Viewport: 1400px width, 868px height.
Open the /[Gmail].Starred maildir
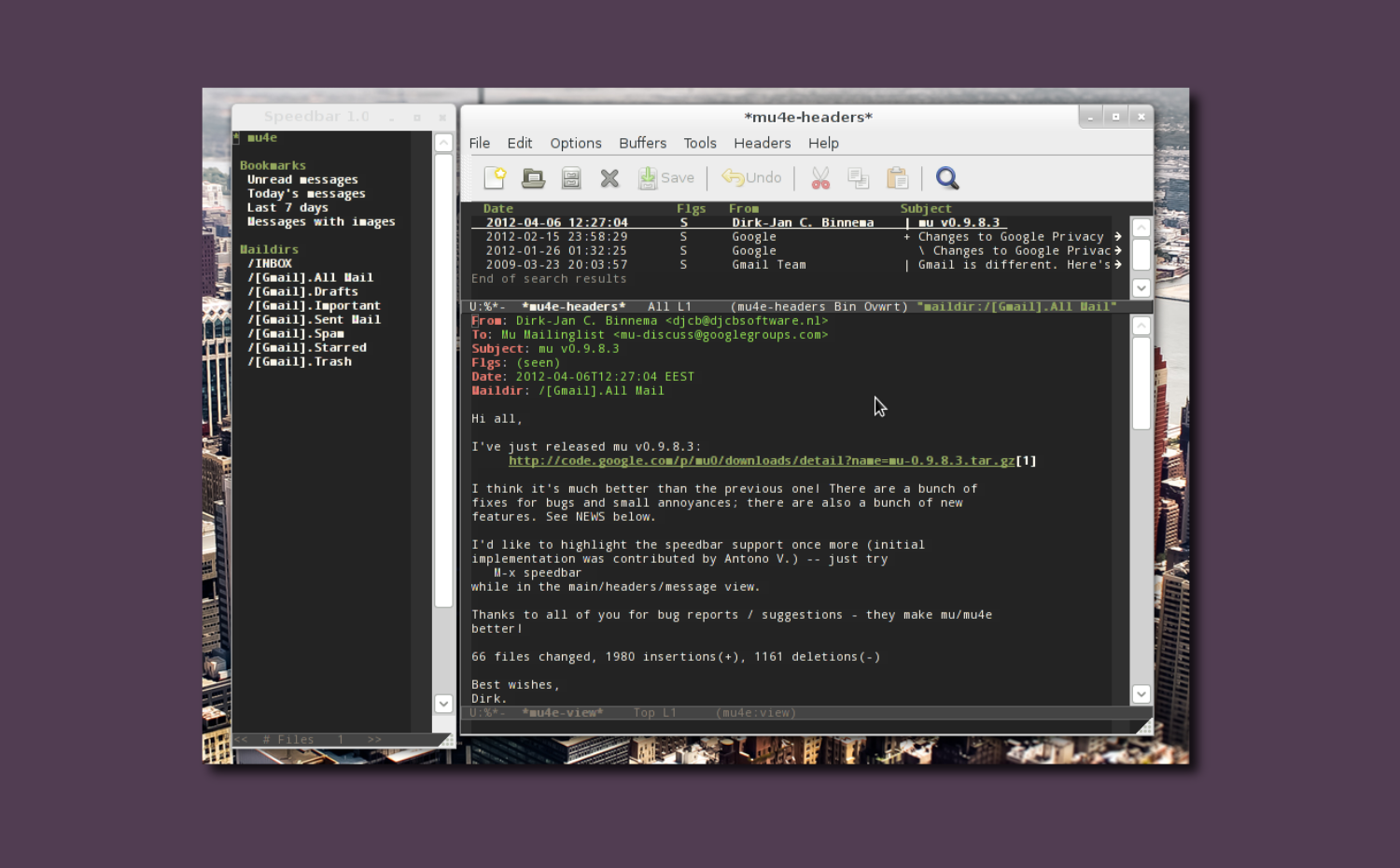pyautogui.click(x=306, y=347)
